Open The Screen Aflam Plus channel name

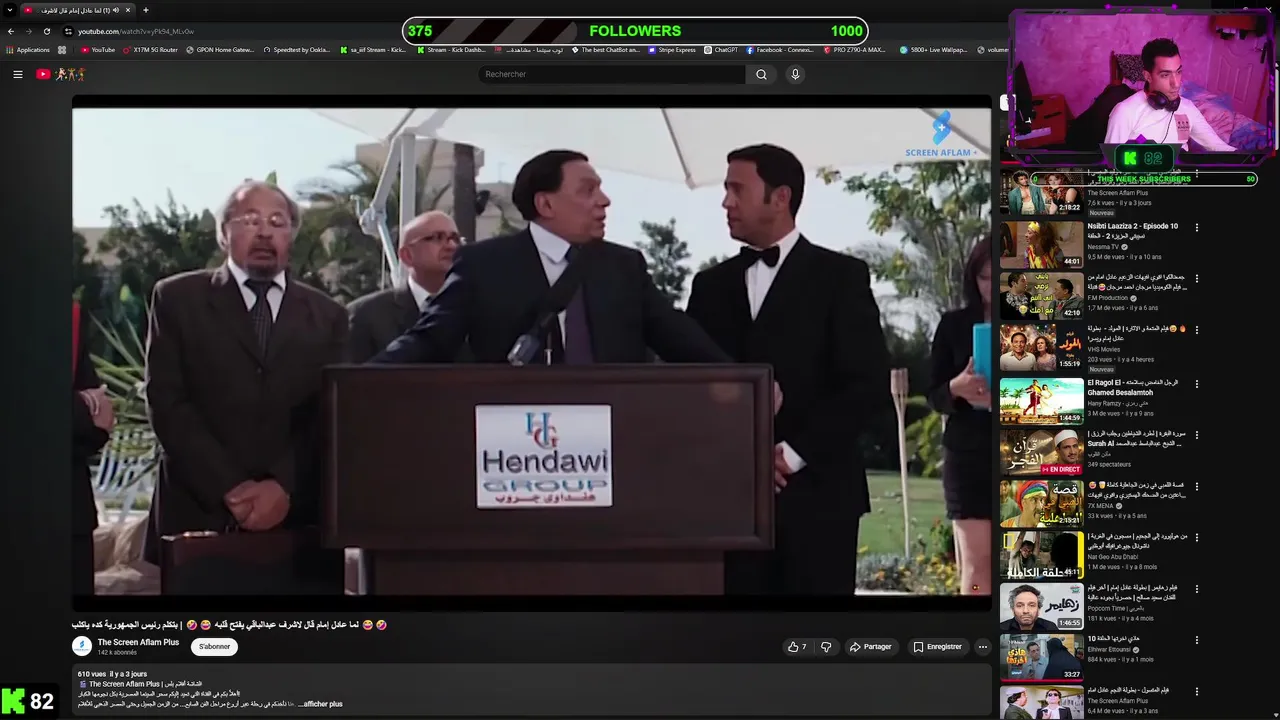click(138, 642)
